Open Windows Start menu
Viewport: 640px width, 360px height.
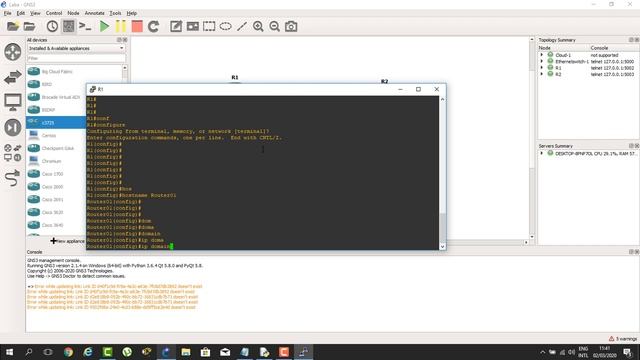pos(9,352)
